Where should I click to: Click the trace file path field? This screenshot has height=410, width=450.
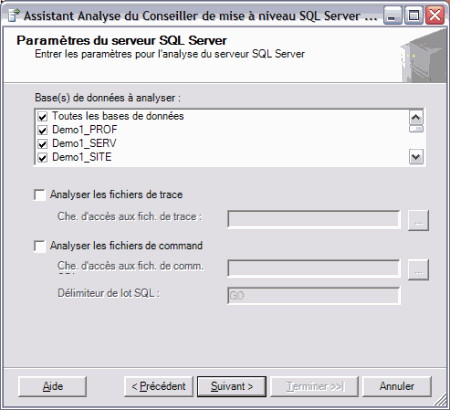coord(314,219)
